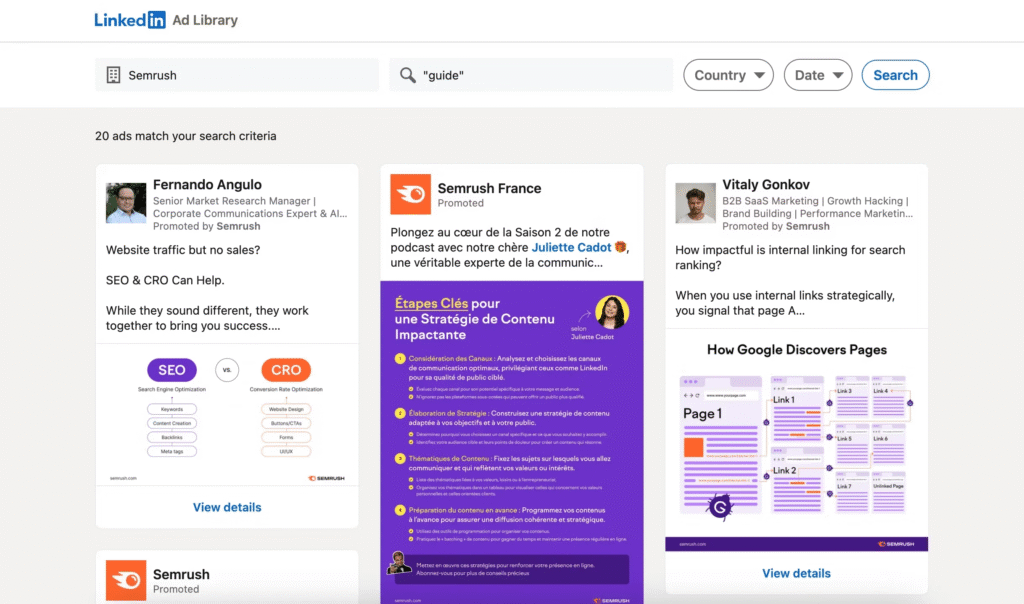This screenshot has height=604, width=1024.
Task: Open the LinkedIn logo home link
Action: pyautogui.click(x=130, y=20)
